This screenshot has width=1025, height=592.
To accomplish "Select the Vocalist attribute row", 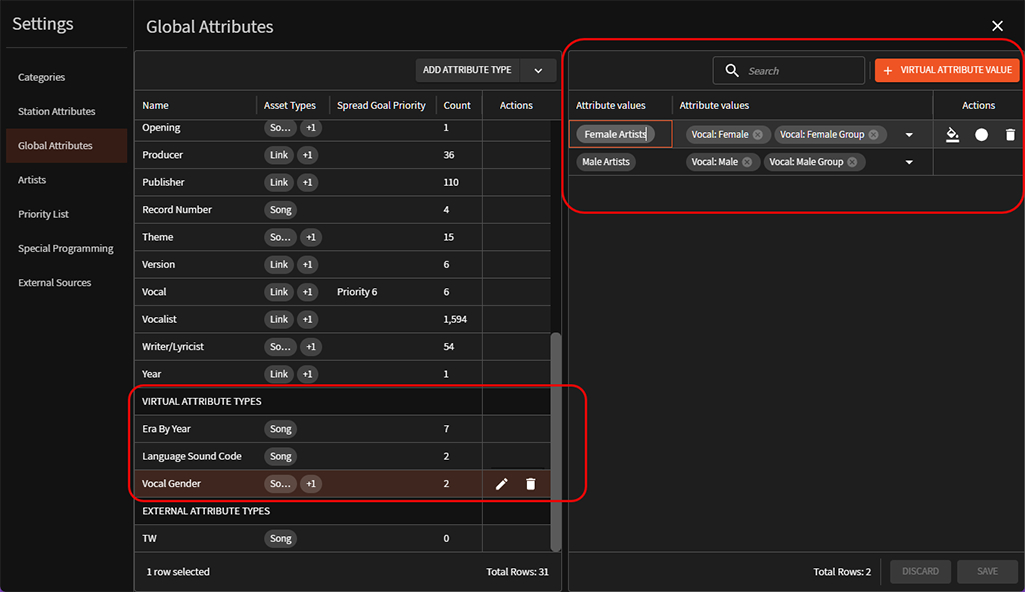I will click(x=343, y=320).
